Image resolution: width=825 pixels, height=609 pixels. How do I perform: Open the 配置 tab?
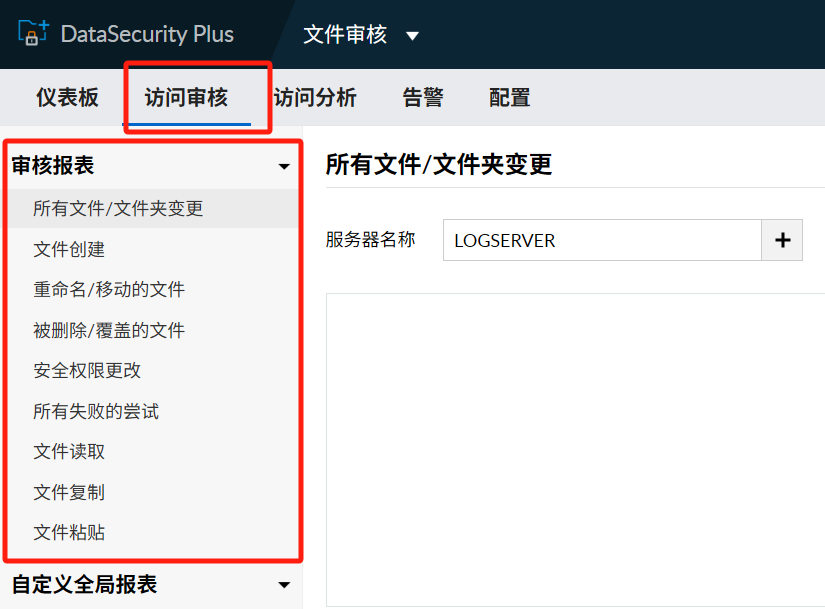509,97
